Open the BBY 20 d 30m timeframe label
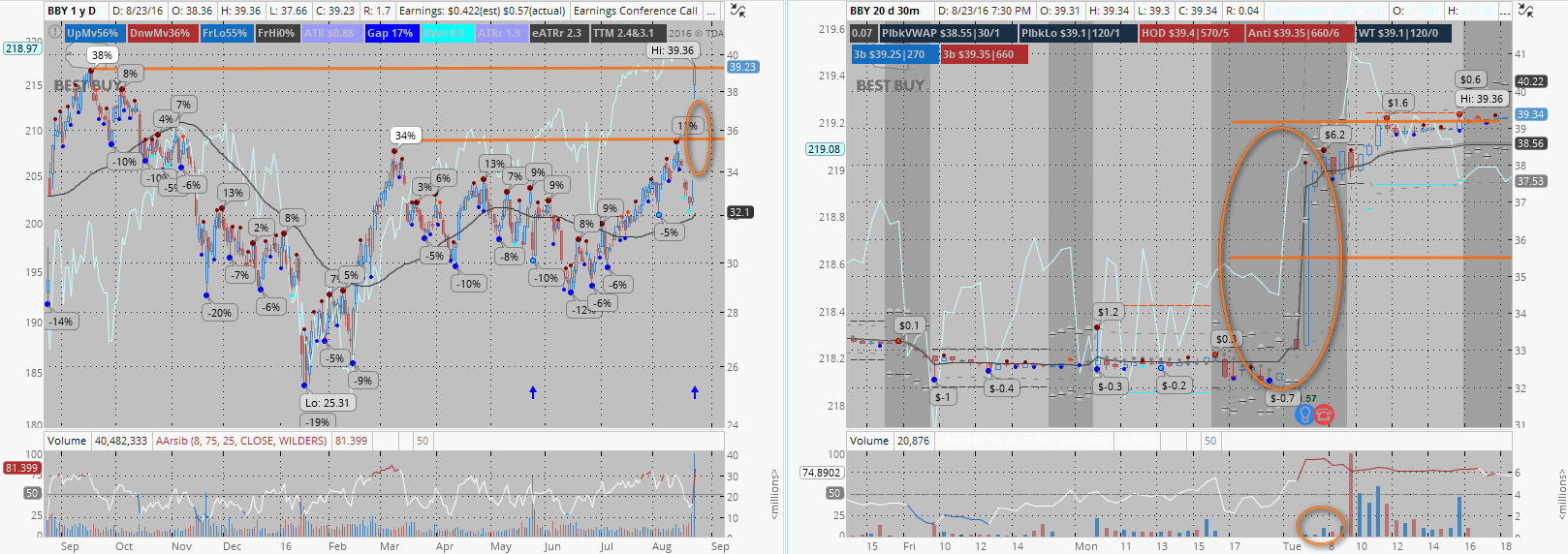 886,11
